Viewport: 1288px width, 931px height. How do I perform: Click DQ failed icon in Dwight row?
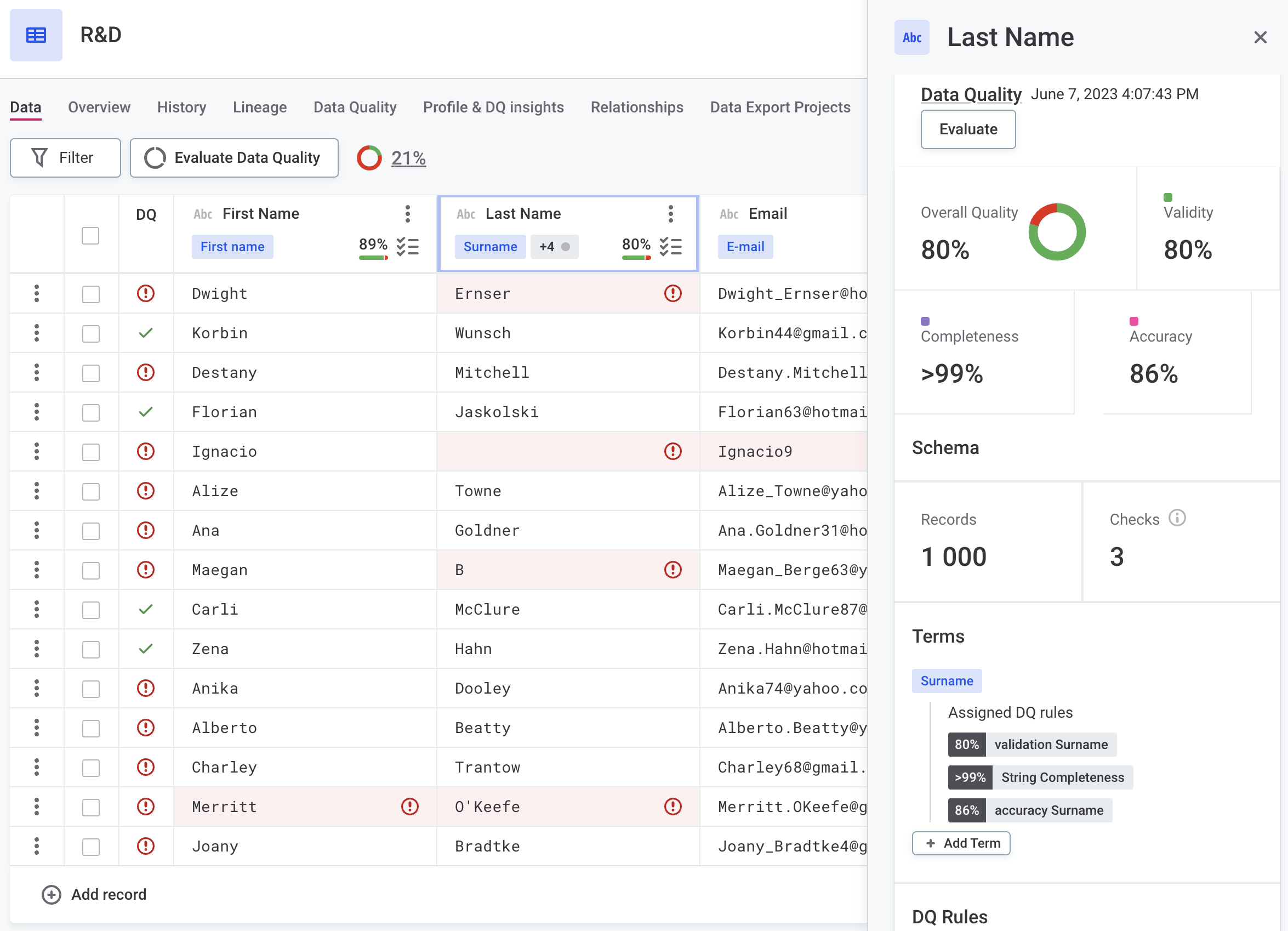146,294
